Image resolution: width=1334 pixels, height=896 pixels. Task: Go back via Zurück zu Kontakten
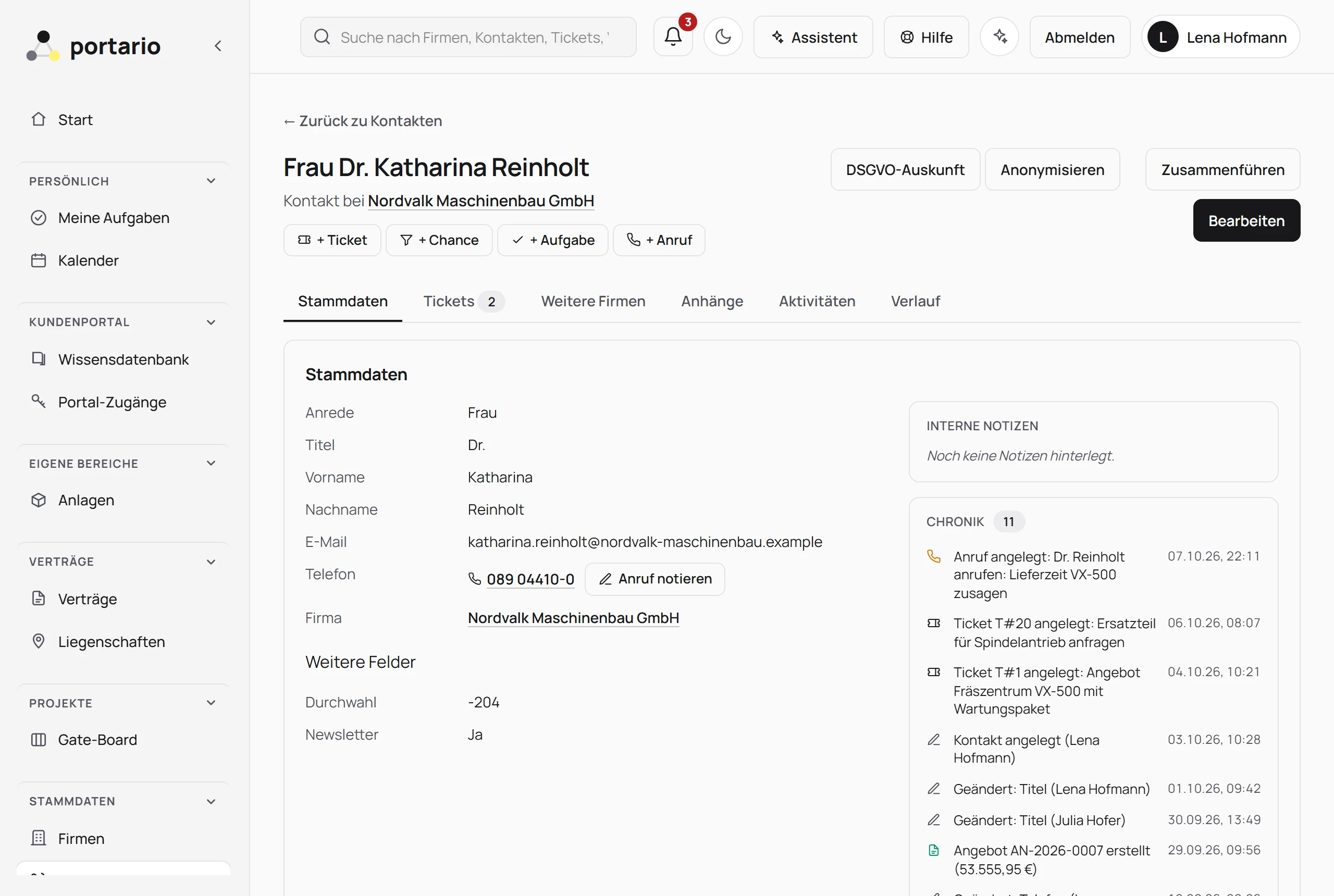click(x=363, y=121)
